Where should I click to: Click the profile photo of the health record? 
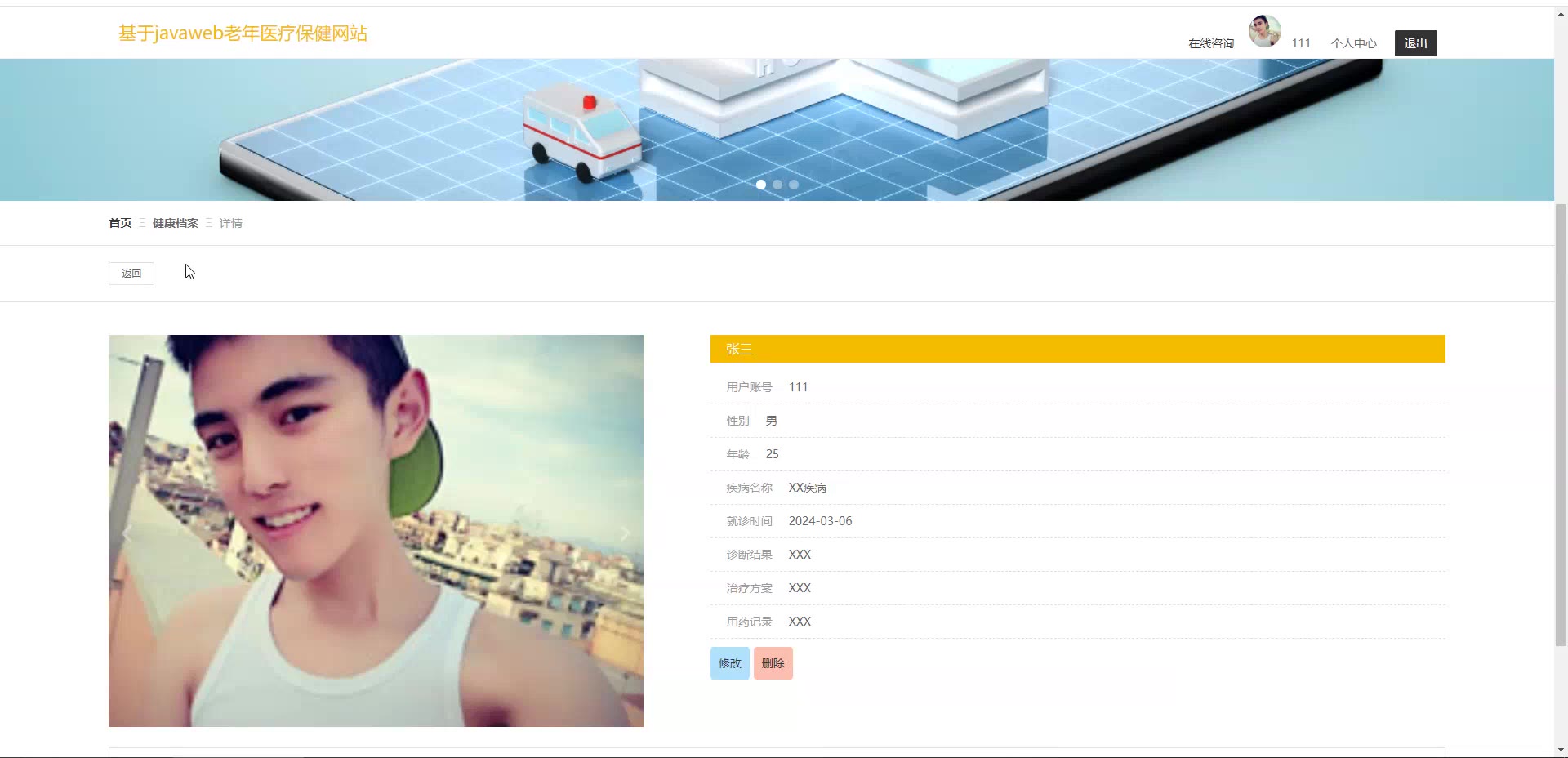[376, 531]
